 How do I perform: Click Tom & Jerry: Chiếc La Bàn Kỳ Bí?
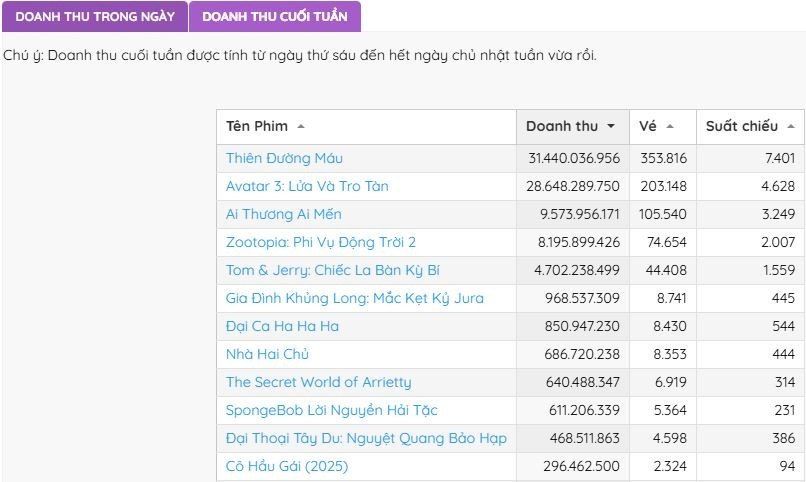(x=332, y=270)
